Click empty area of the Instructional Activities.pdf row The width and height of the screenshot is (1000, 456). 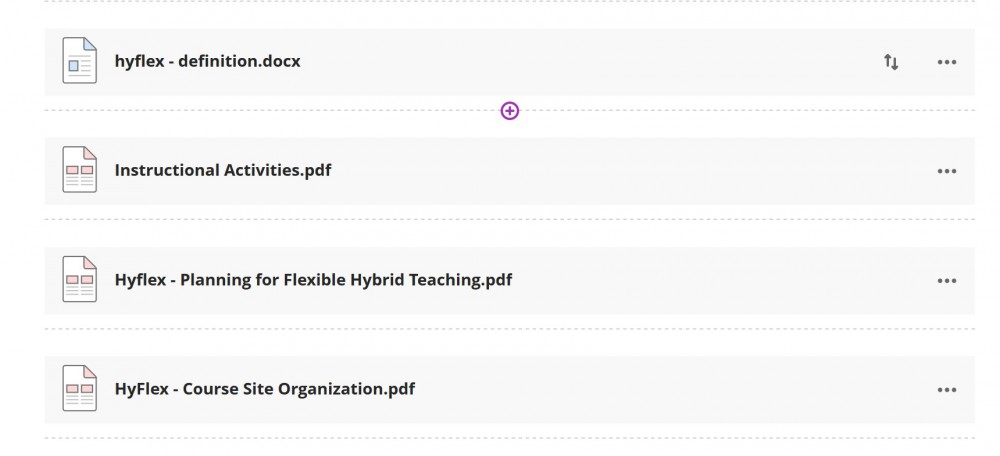click(x=631, y=171)
